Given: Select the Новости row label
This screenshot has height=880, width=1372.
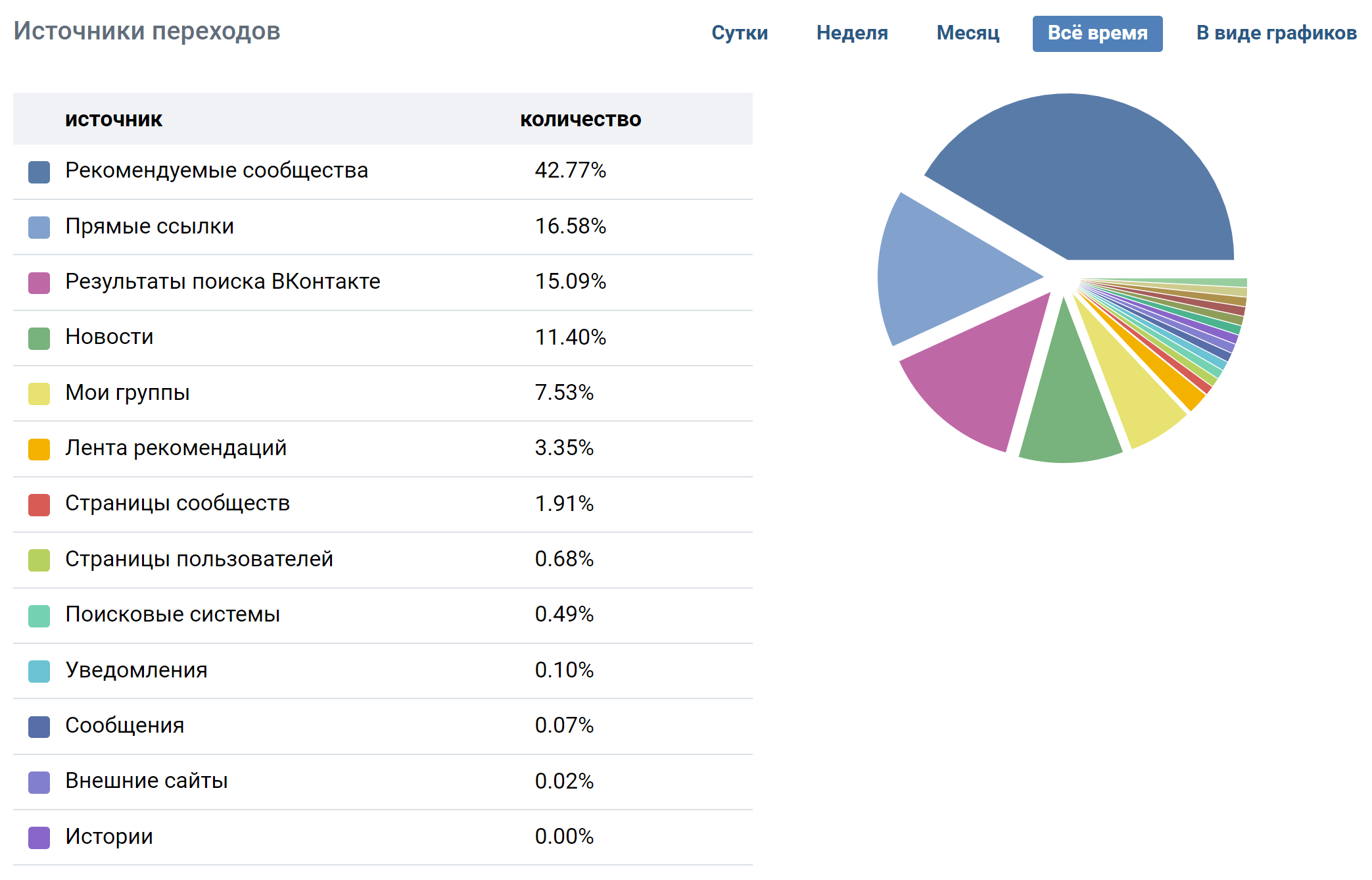Looking at the screenshot, I should [x=109, y=337].
